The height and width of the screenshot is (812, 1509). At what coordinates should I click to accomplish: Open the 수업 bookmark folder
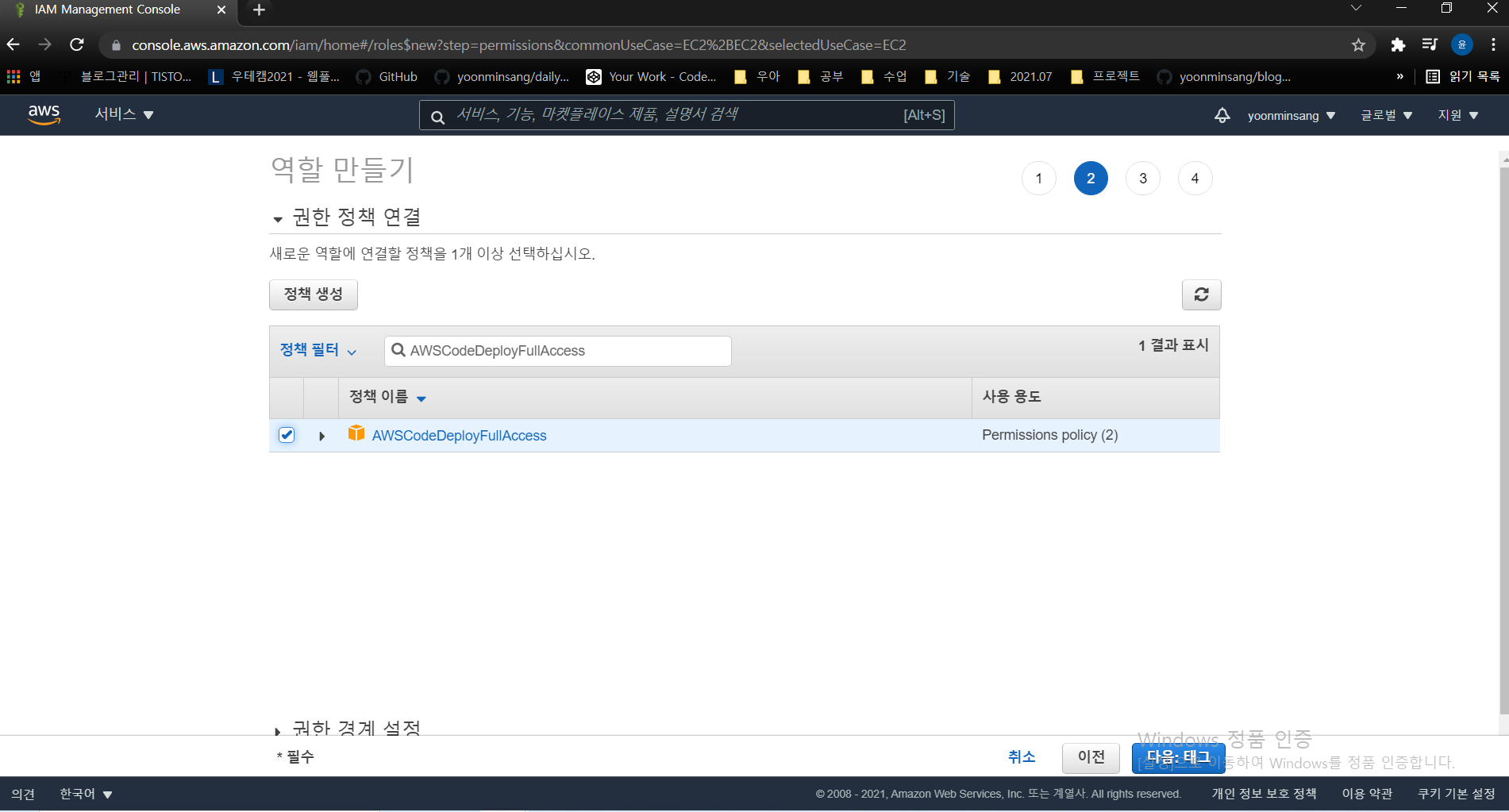pos(884,77)
